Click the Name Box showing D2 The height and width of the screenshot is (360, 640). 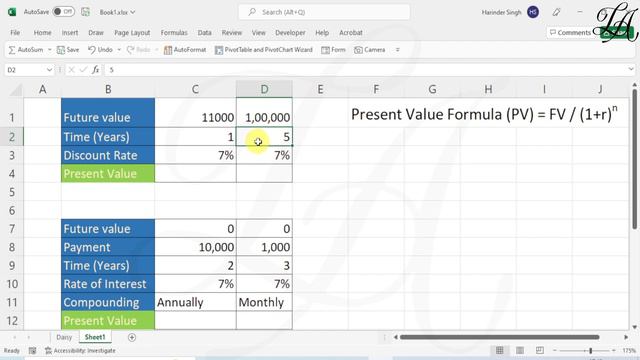pyautogui.click(x=25, y=70)
